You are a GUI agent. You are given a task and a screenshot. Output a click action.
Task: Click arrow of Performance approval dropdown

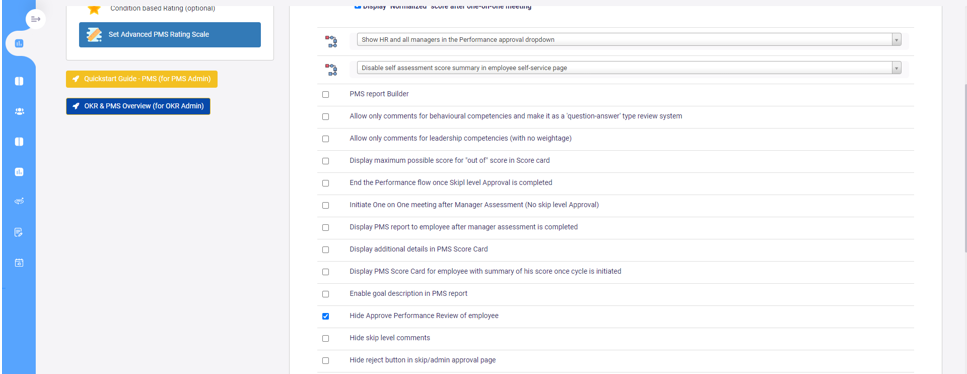[x=896, y=39]
